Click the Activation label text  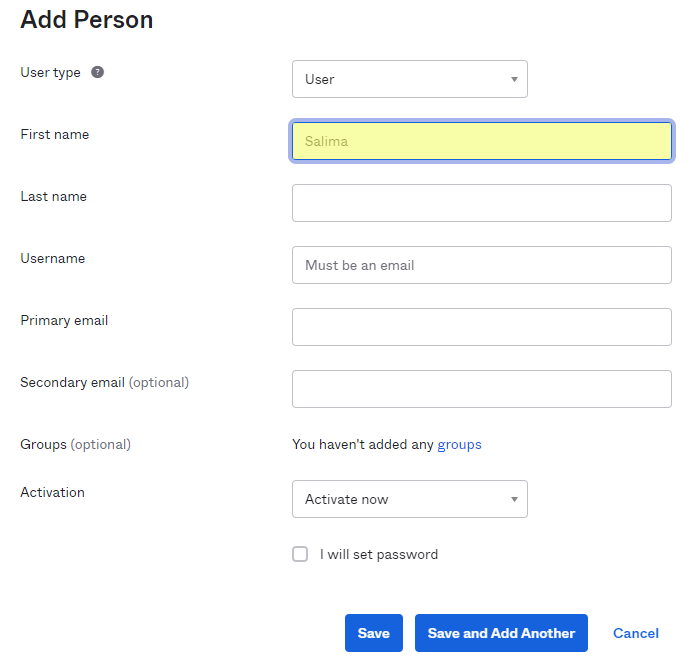pos(52,492)
